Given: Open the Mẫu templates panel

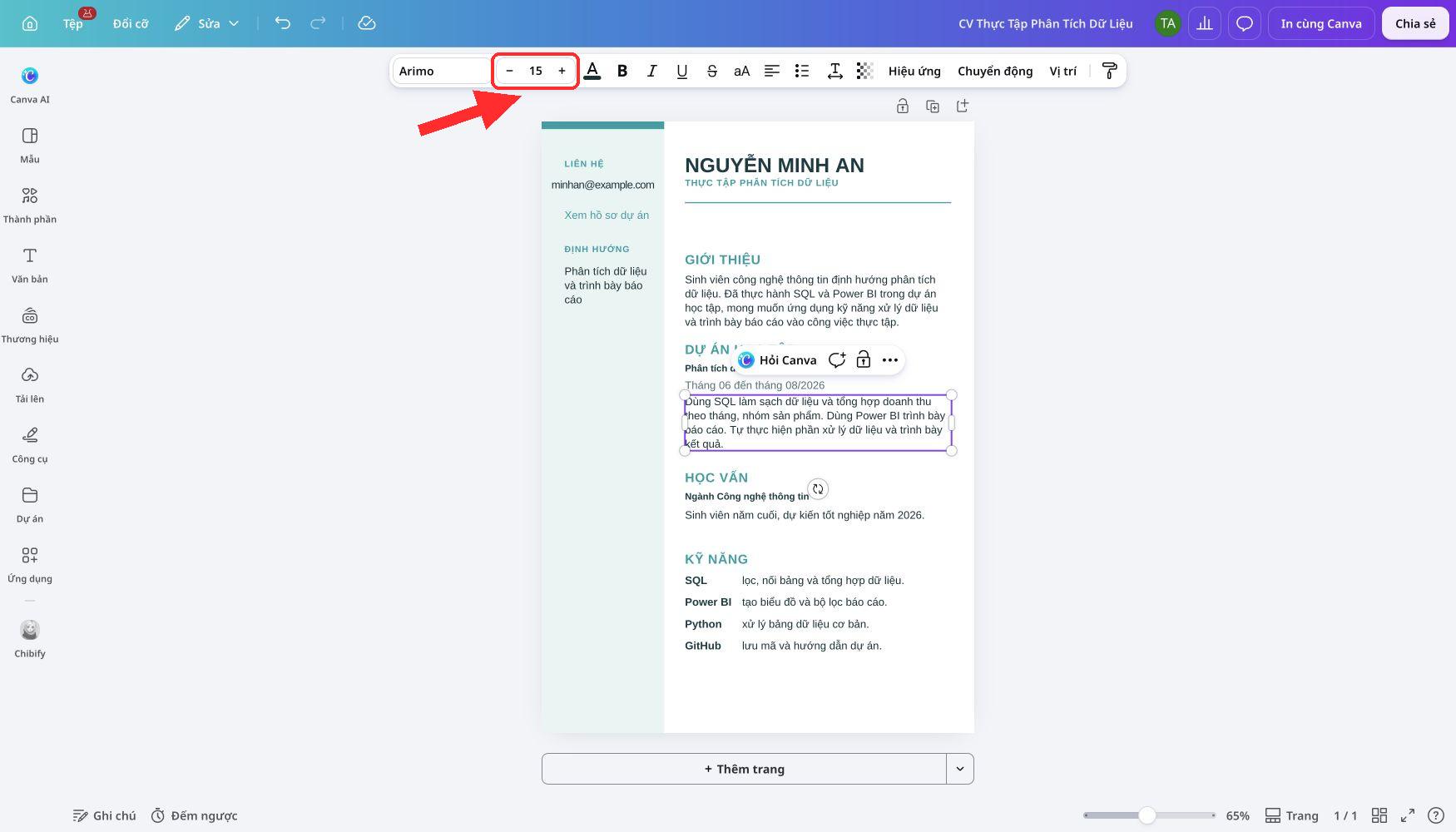Looking at the screenshot, I should [x=30, y=146].
